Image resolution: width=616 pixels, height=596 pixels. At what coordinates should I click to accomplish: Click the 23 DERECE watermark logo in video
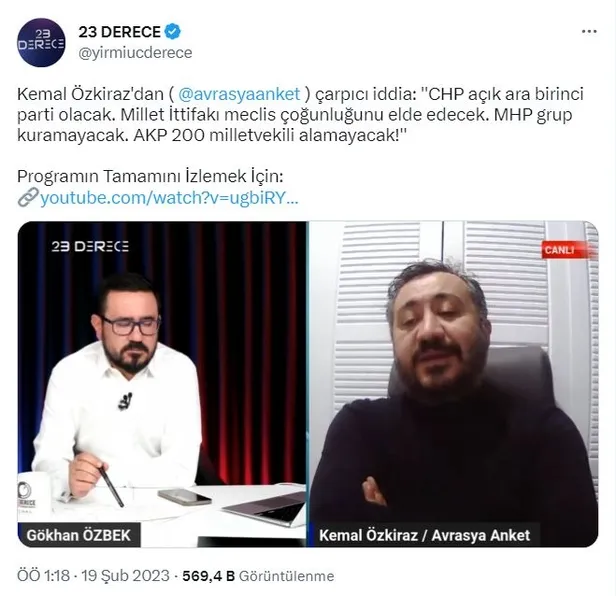click(90, 246)
